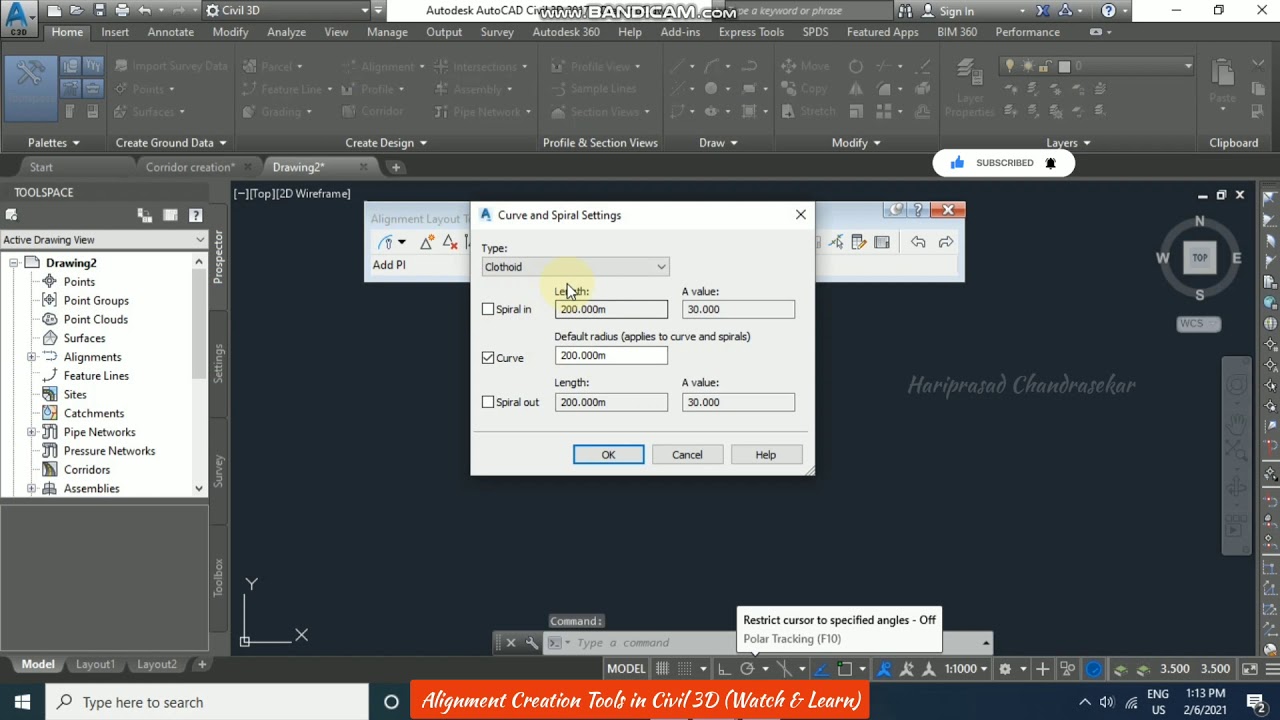Click the Insert PI icon in Alignment Layout toolbar
The width and height of the screenshot is (1280, 720).
pos(427,242)
